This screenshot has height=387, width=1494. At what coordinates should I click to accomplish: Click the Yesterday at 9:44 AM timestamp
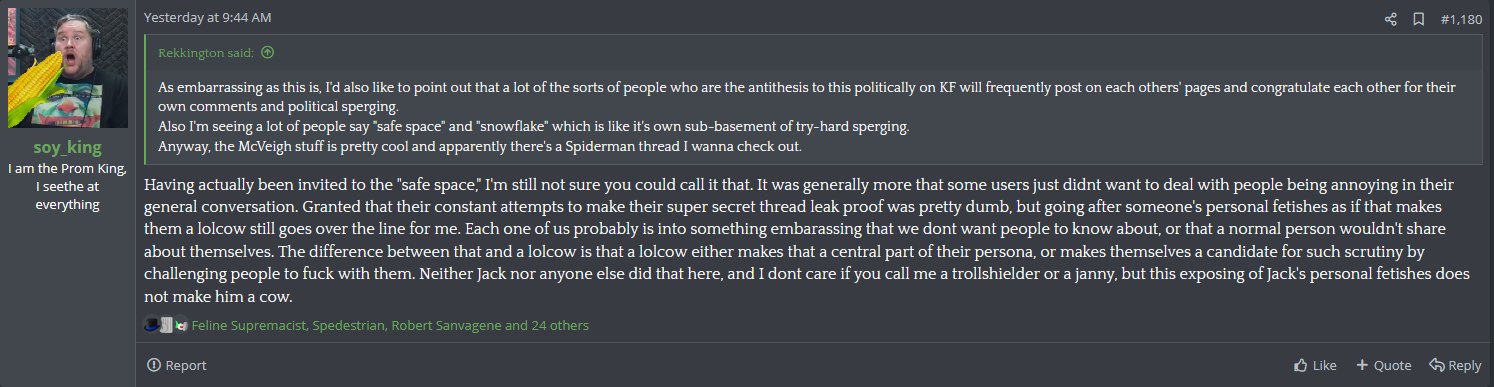tap(208, 18)
